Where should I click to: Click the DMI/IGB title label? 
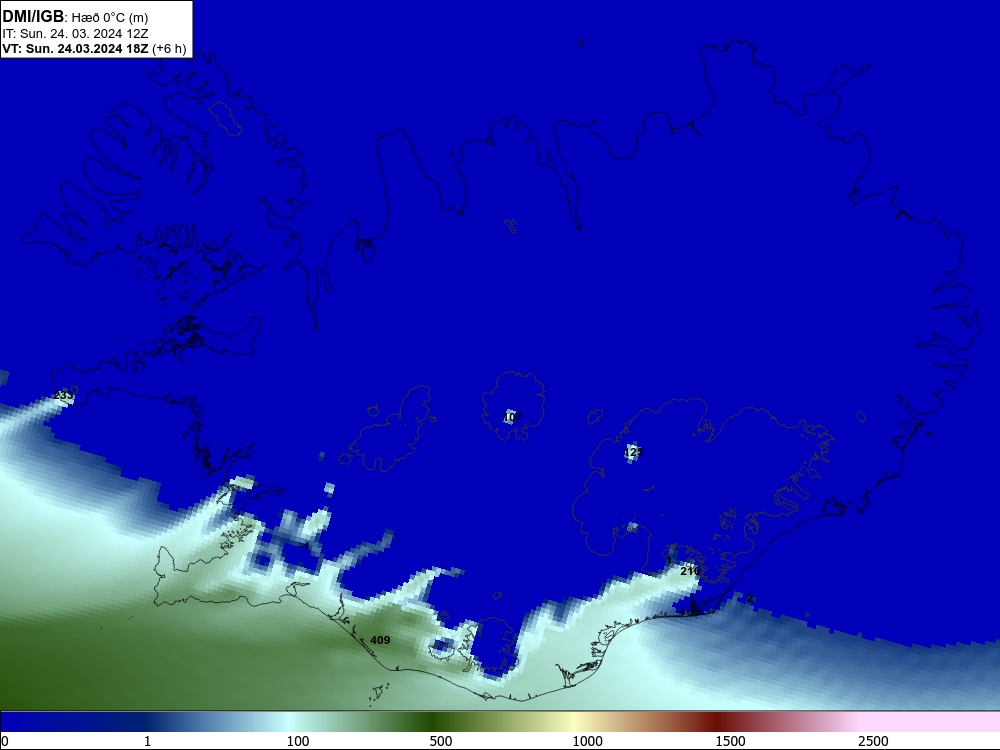[x=33, y=17]
